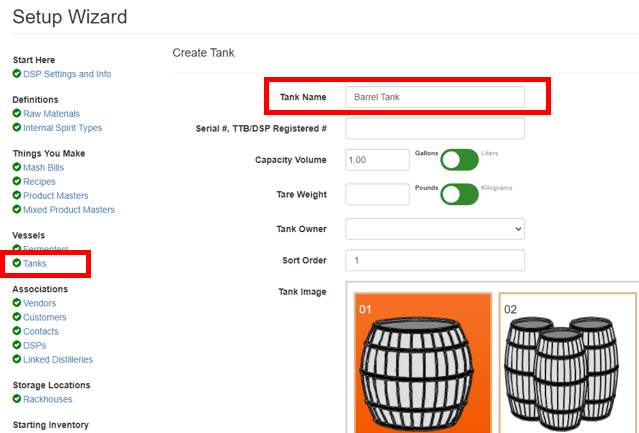The height and width of the screenshot is (433, 639).
Task: Click the Serial # TTB/DSP Registered field
Action: click(435, 128)
